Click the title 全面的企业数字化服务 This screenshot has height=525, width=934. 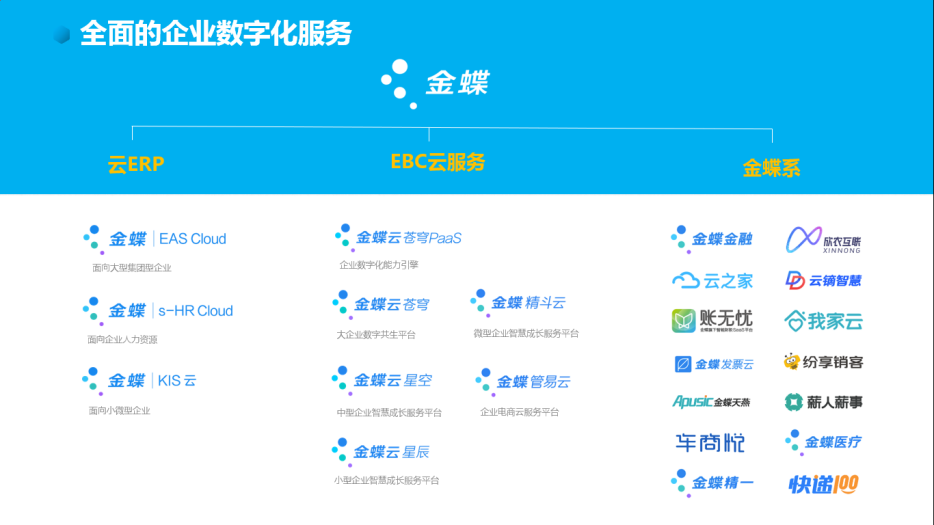[x=216, y=33]
